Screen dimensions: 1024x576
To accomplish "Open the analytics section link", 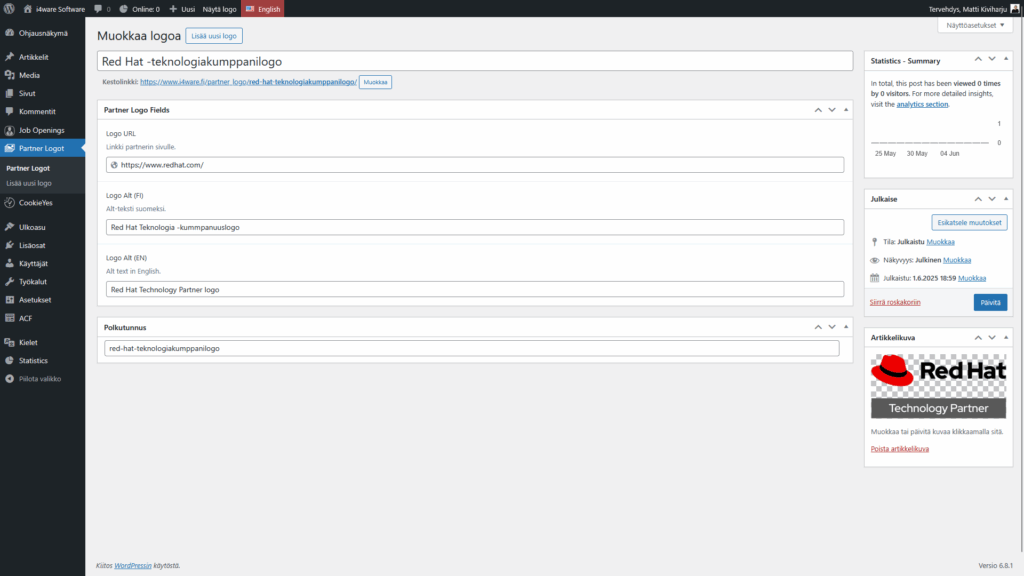I will tap(922, 104).
